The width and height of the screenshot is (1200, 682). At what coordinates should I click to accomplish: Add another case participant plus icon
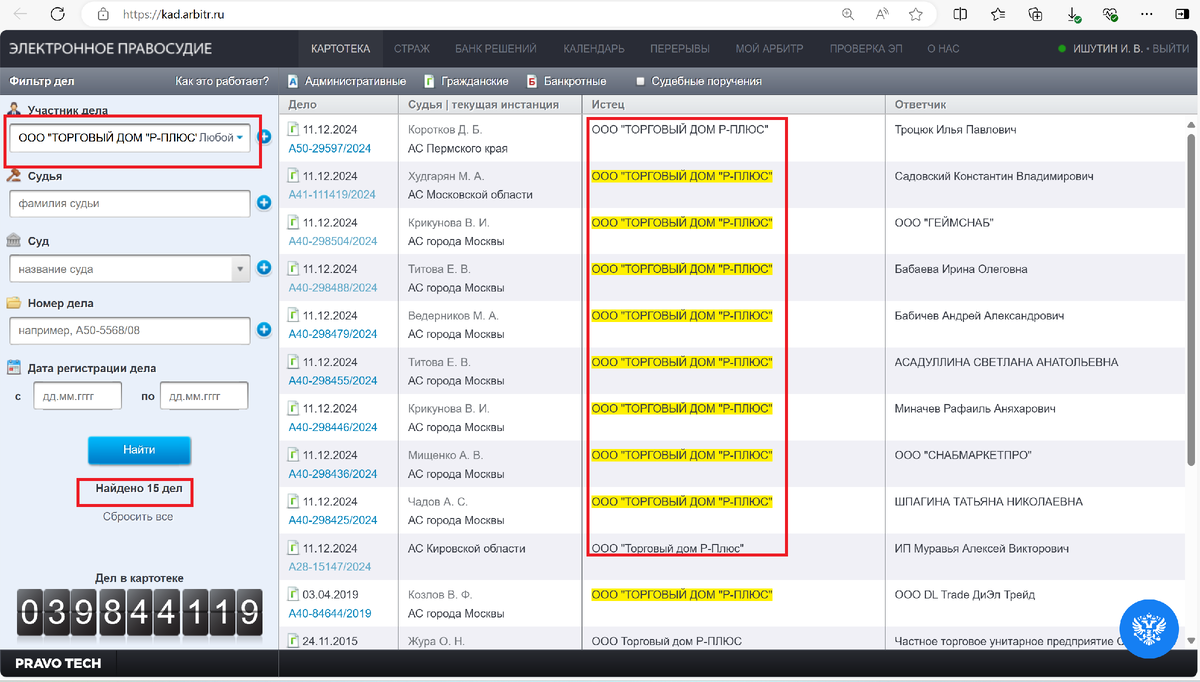coord(264,137)
